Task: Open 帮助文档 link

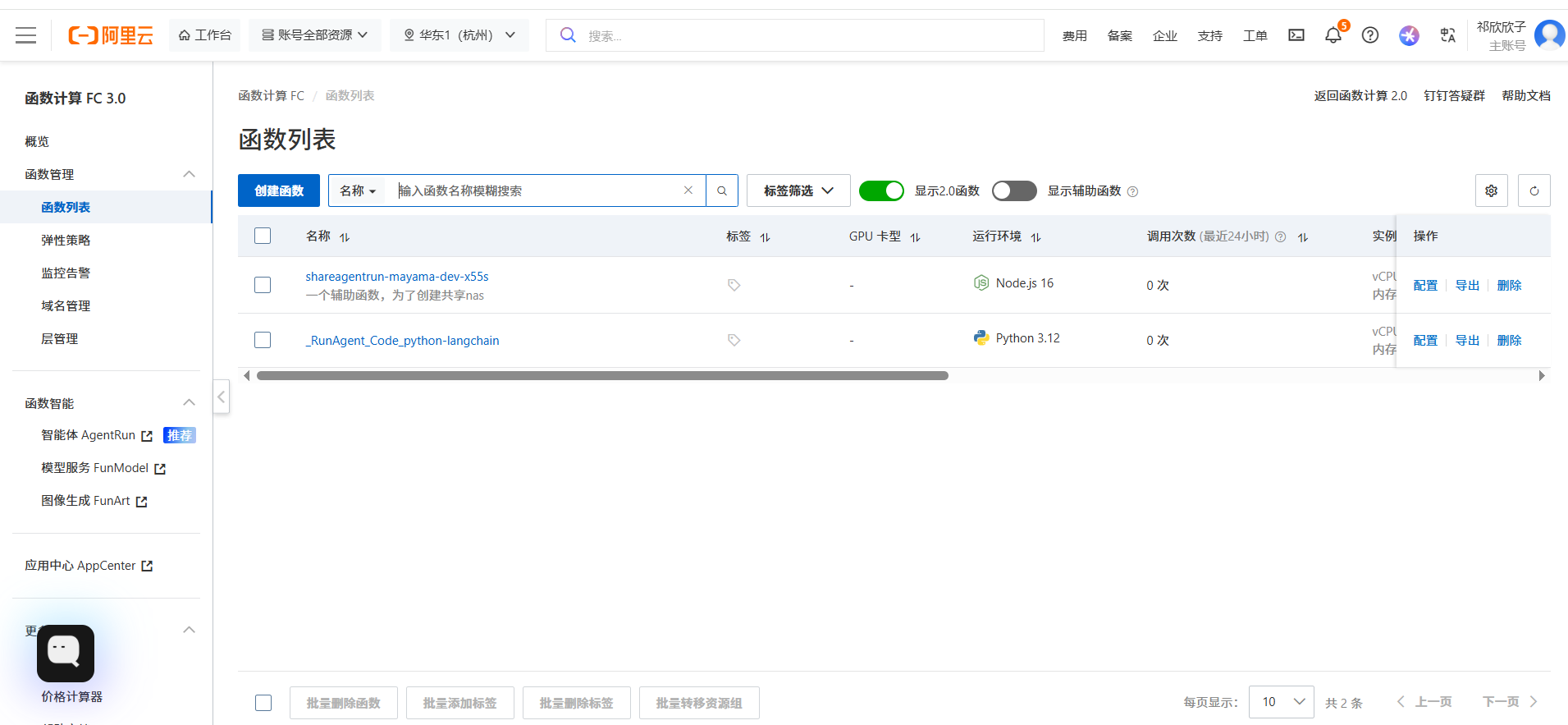Action: coord(1526,95)
